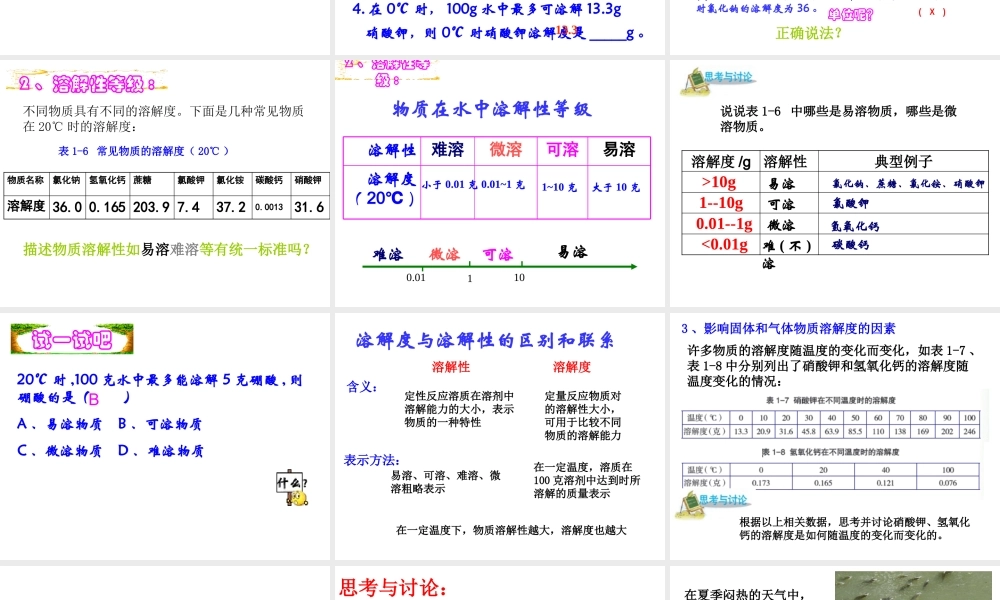The height and width of the screenshot is (600, 1000).
Task: Click the 什么? signpost smiley icon
Action: click(292, 489)
